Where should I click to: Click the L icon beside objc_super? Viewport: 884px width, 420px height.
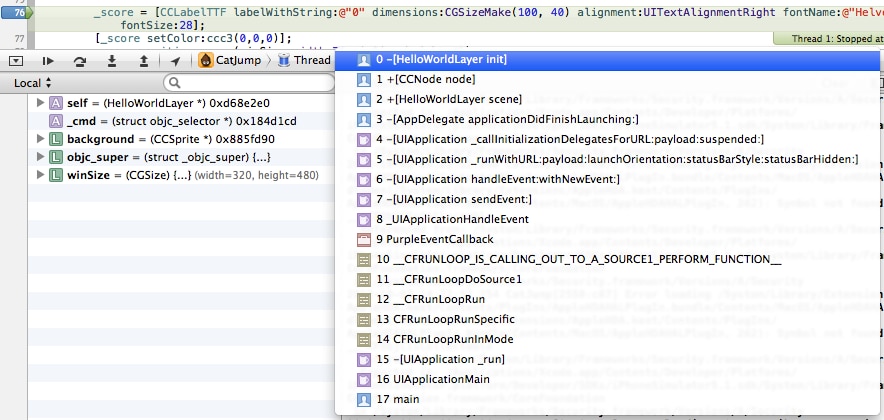click(55, 157)
